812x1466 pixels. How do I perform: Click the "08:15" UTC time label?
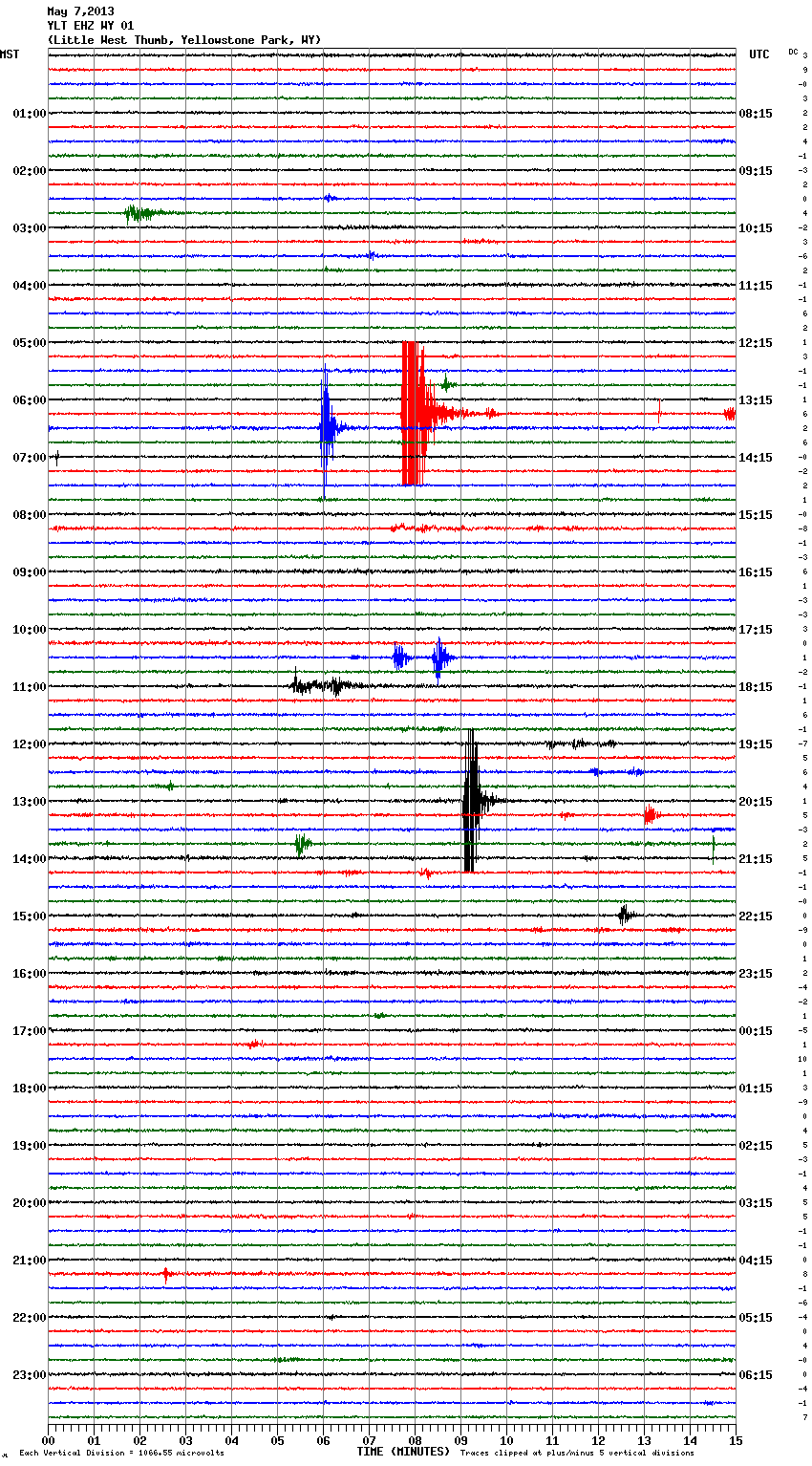[756, 114]
